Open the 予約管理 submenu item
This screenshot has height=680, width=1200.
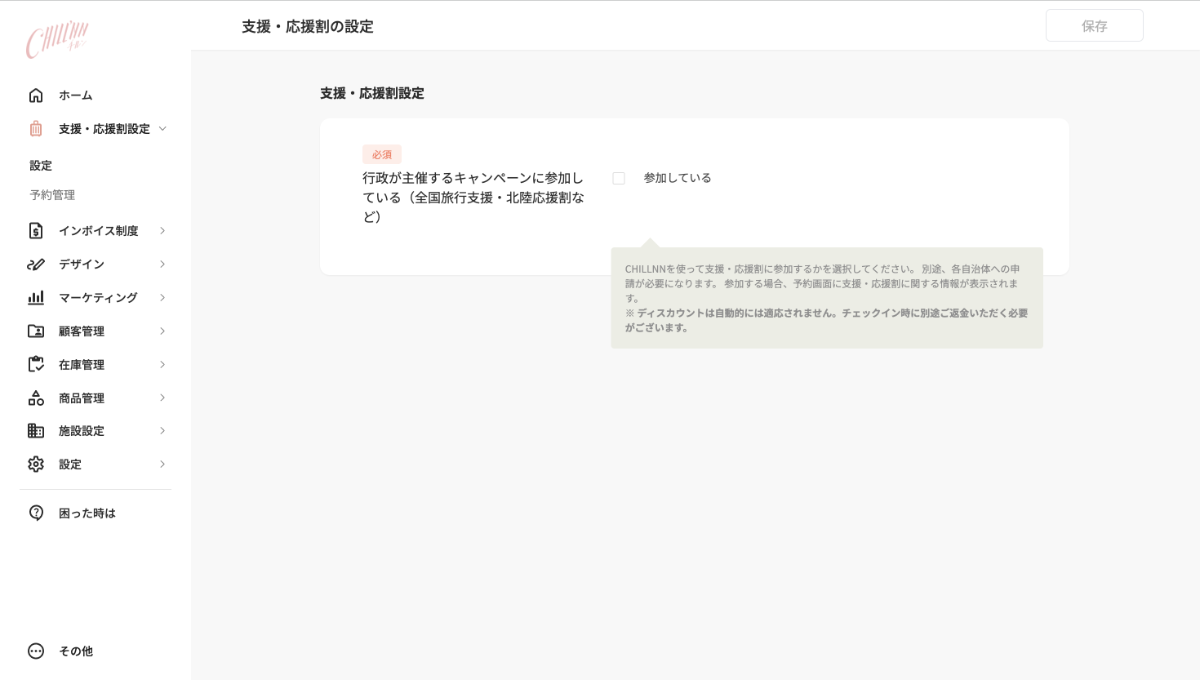(52, 195)
